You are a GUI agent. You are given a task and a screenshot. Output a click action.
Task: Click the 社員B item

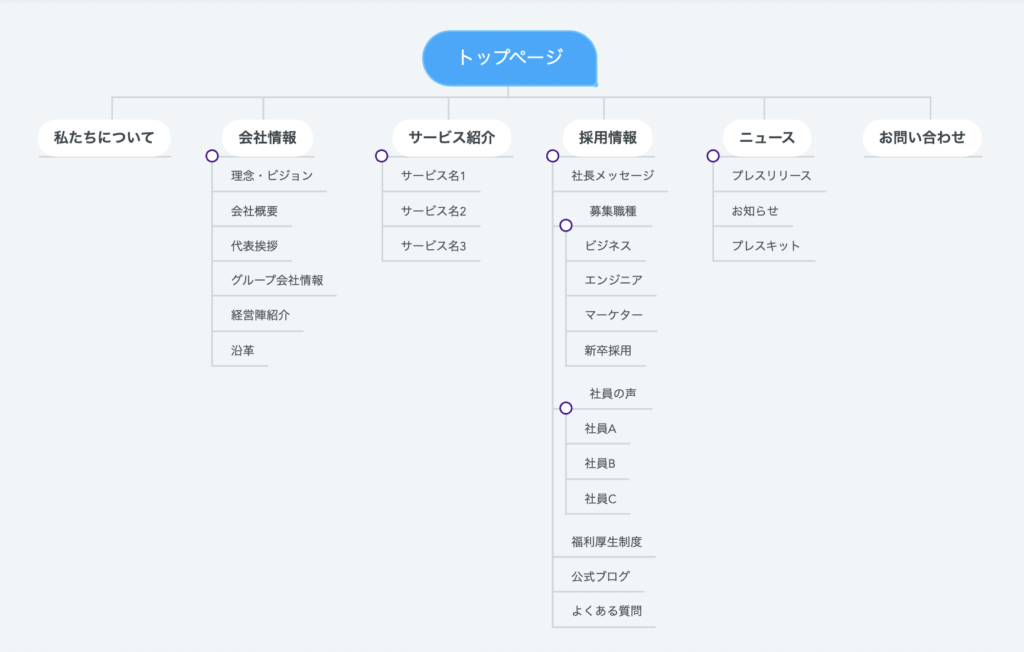coord(600,464)
